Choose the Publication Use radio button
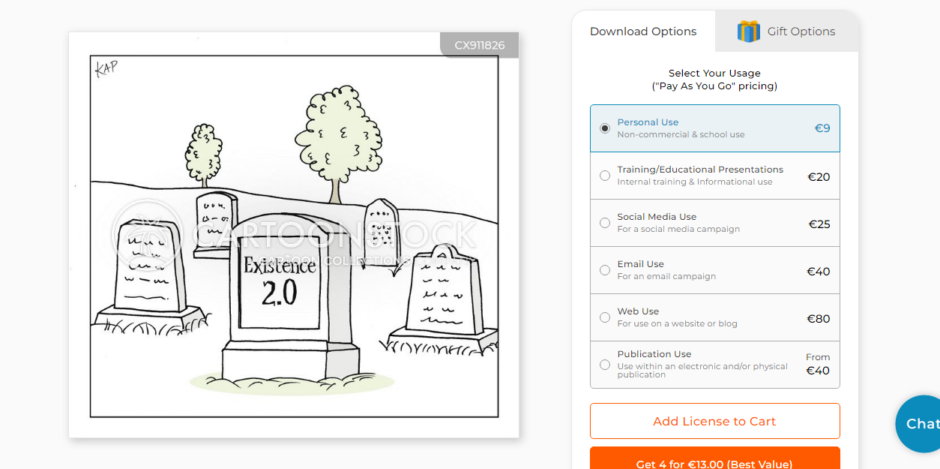 click(x=605, y=365)
